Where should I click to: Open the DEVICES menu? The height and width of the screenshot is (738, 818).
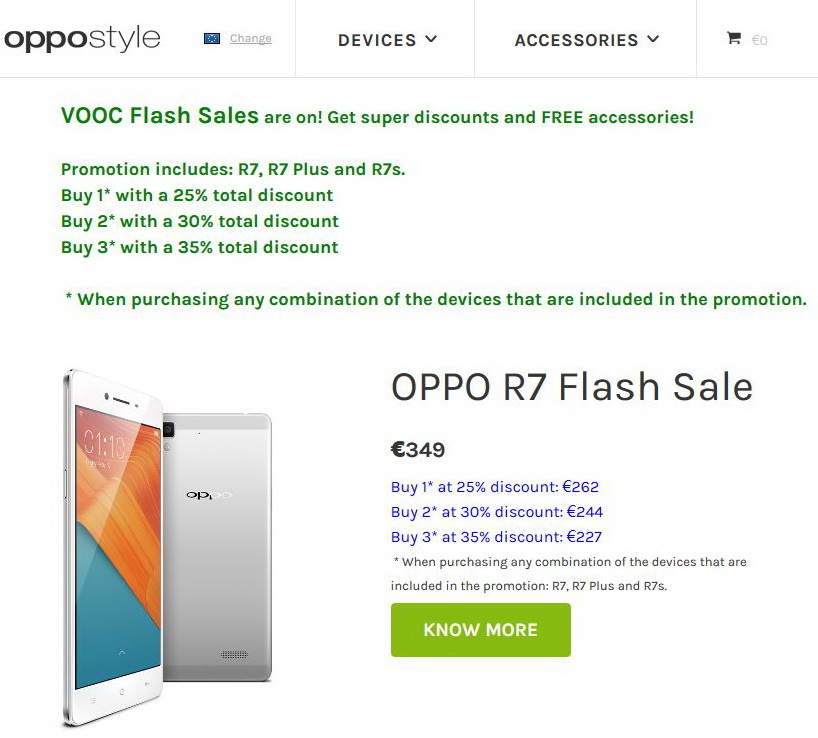point(377,40)
